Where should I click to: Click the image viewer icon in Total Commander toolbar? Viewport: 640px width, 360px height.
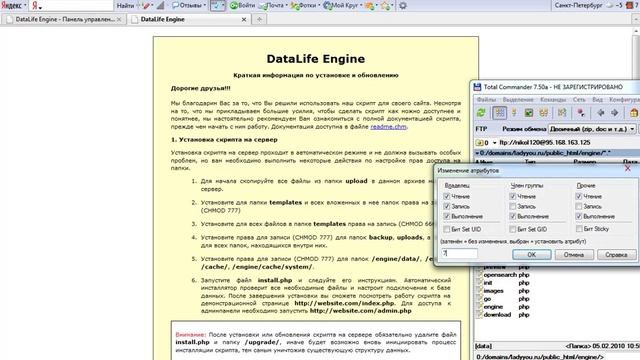[x=529, y=113]
